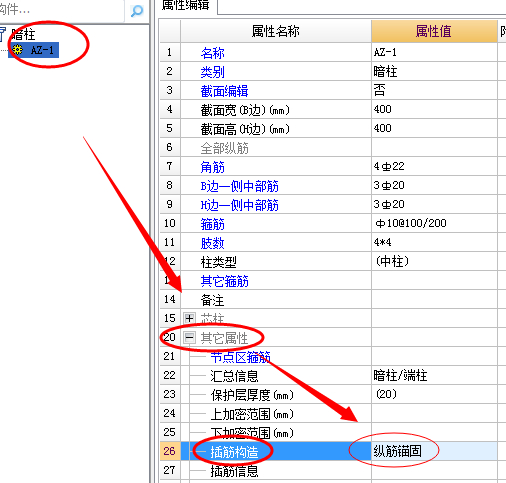
Task: Select the AZ-1 gear icon in tree
Action: point(17,50)
